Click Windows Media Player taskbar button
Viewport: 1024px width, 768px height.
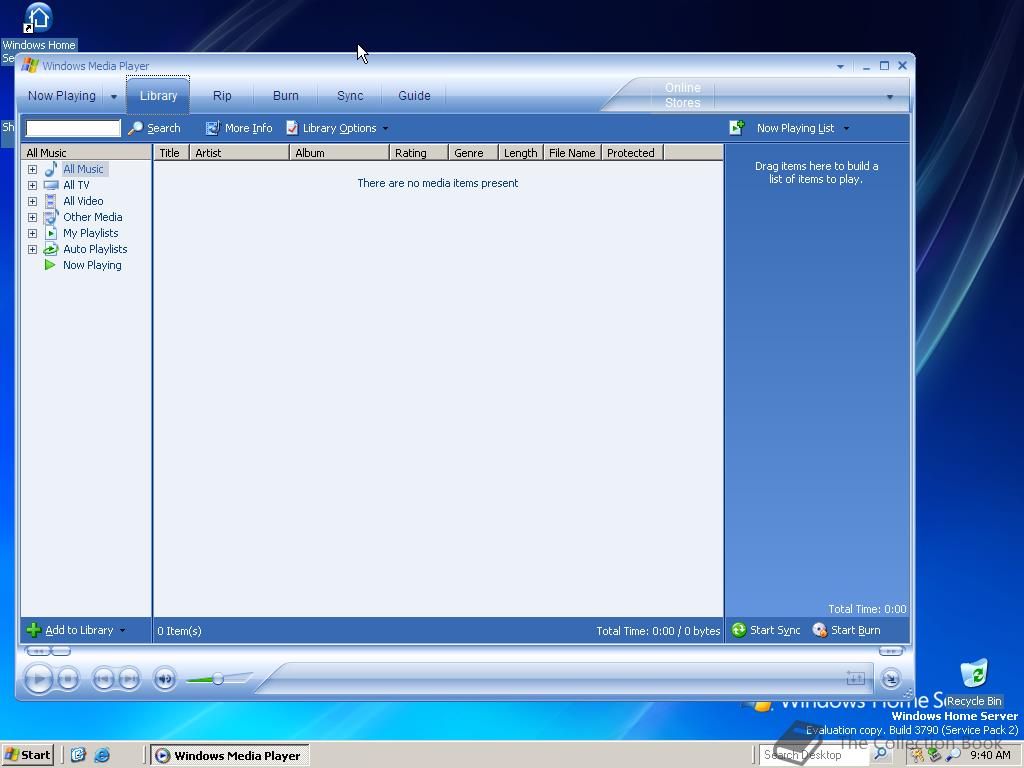point(230,756)
